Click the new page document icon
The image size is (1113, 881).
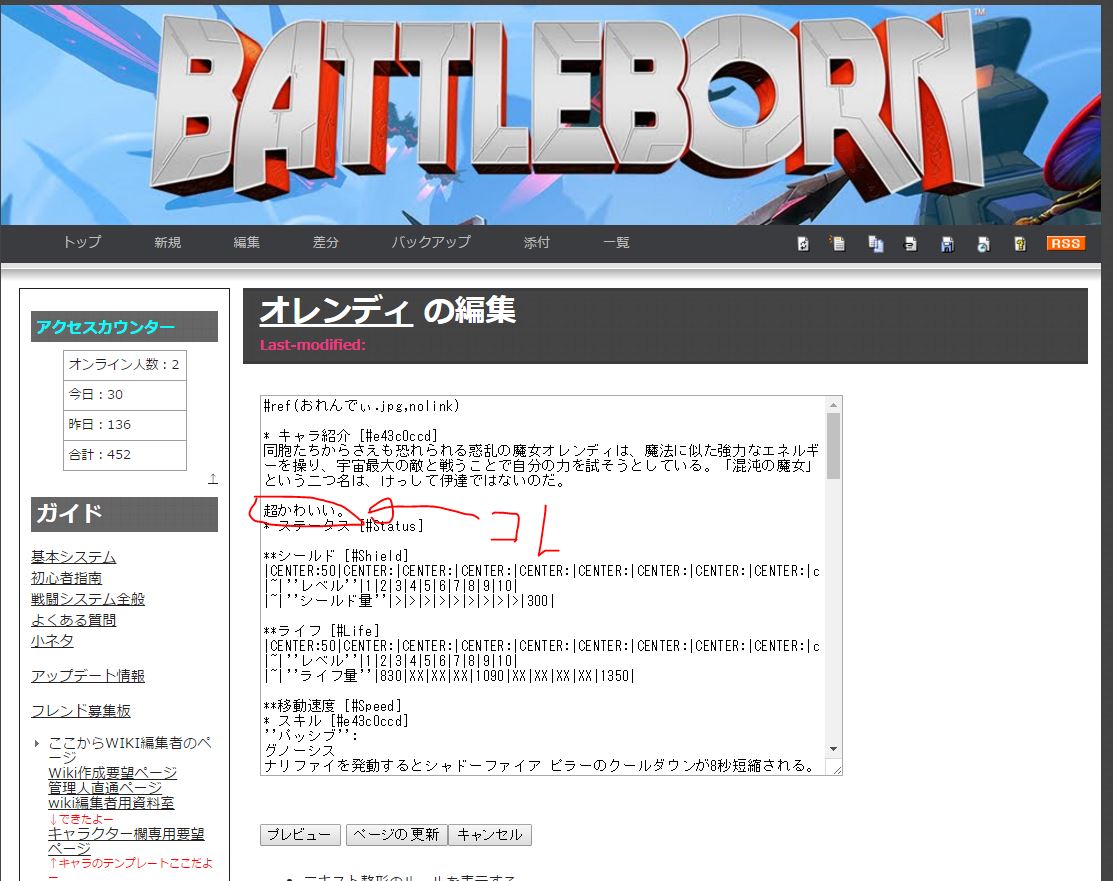[x=838, y=243]
